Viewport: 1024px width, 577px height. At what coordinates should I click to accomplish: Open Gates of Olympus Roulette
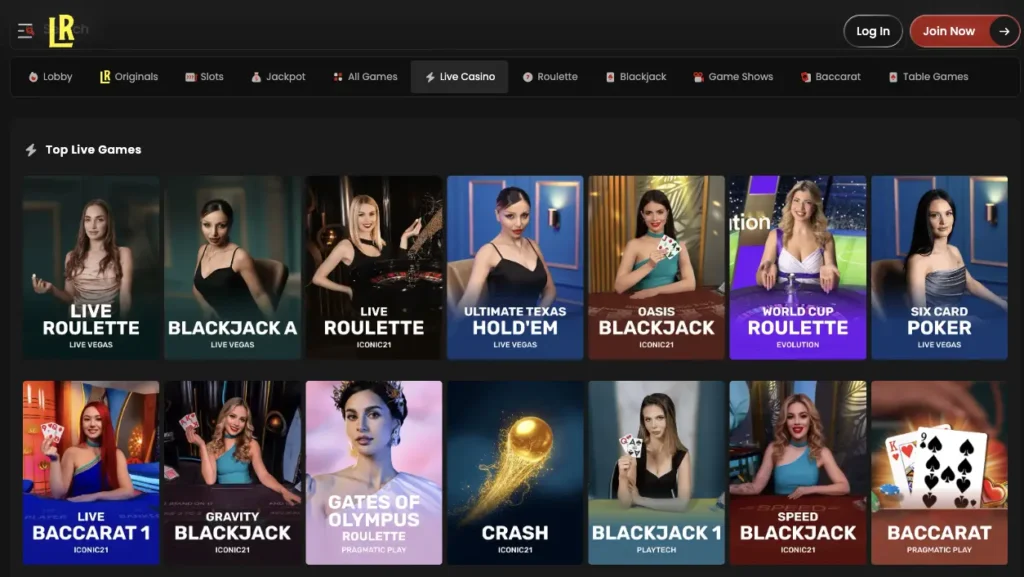tap(374, 473)
